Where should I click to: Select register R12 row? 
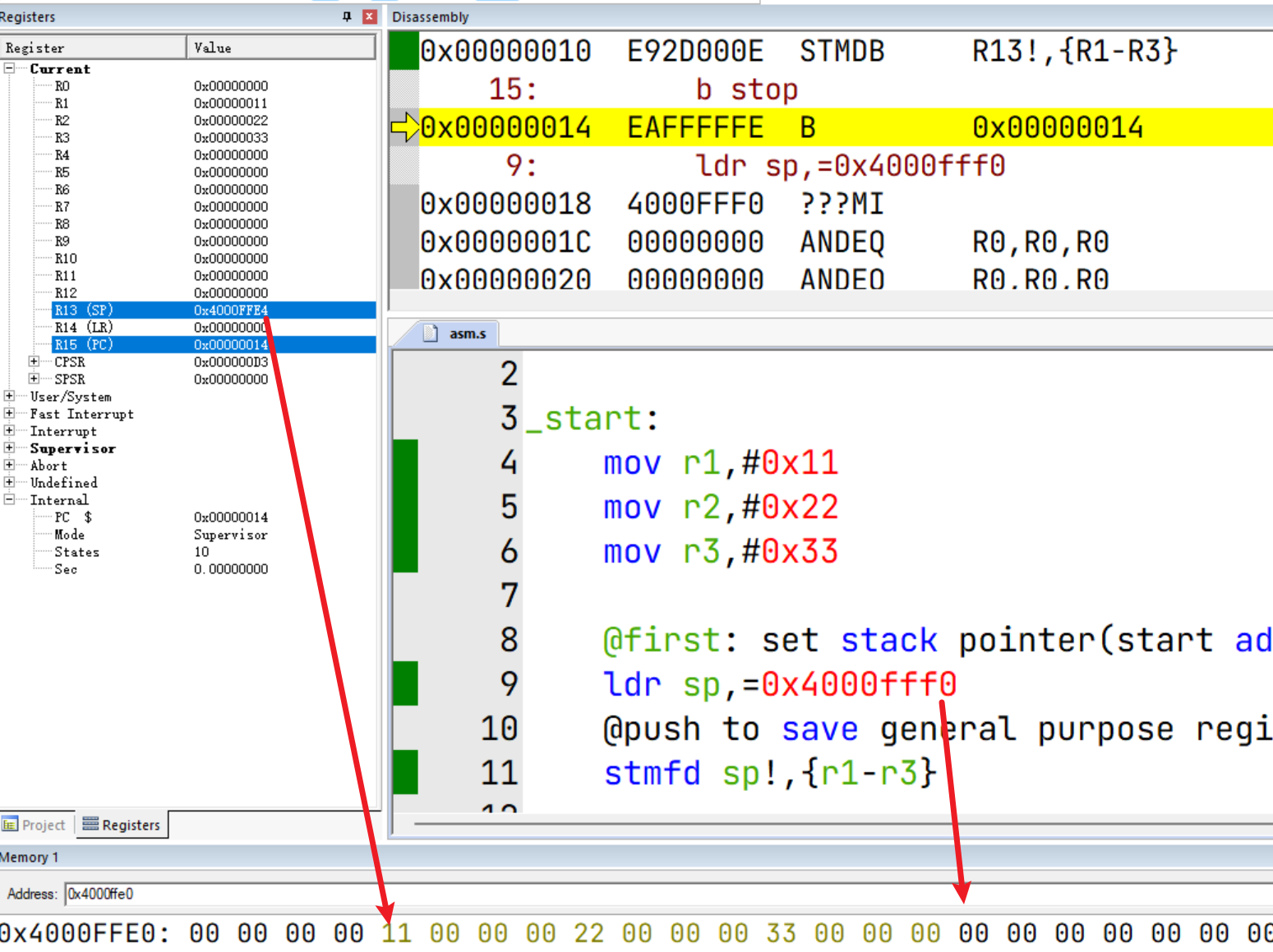pos(214,292)
